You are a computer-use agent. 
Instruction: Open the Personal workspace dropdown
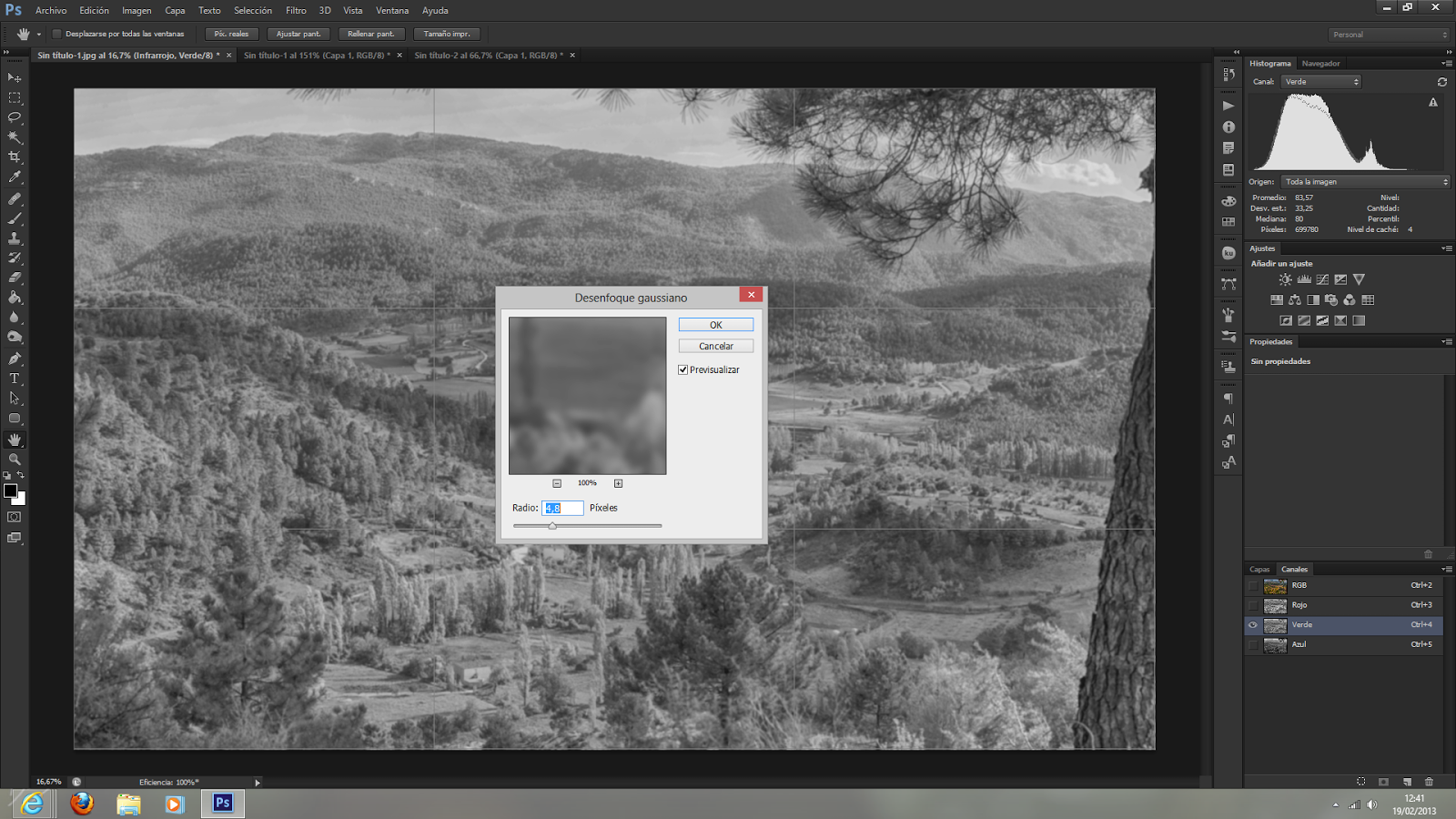click(x=1389, y=35)
